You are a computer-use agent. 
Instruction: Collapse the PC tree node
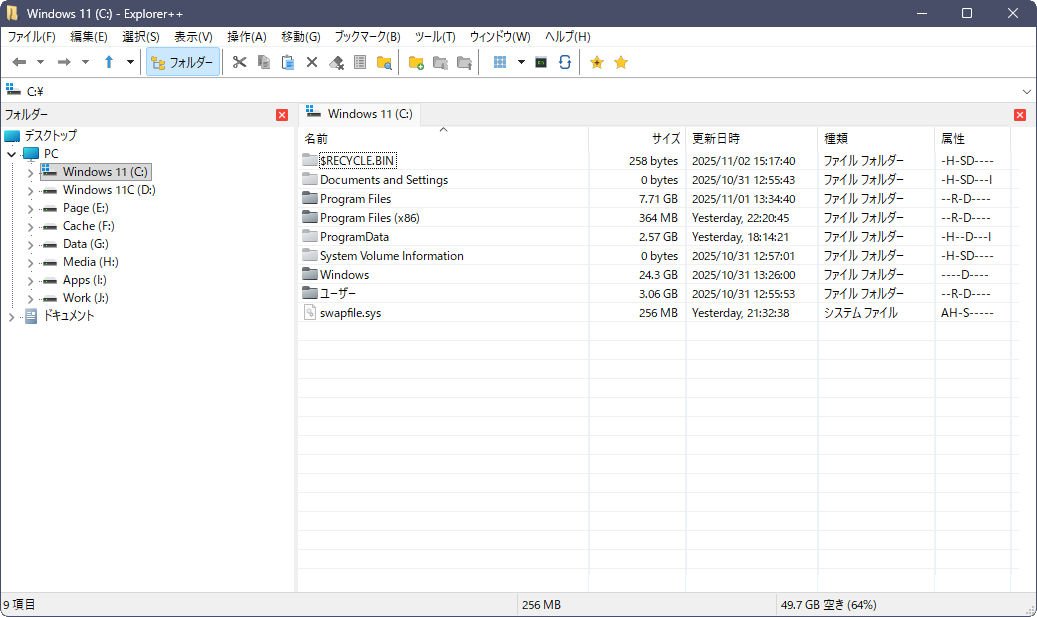12,154
